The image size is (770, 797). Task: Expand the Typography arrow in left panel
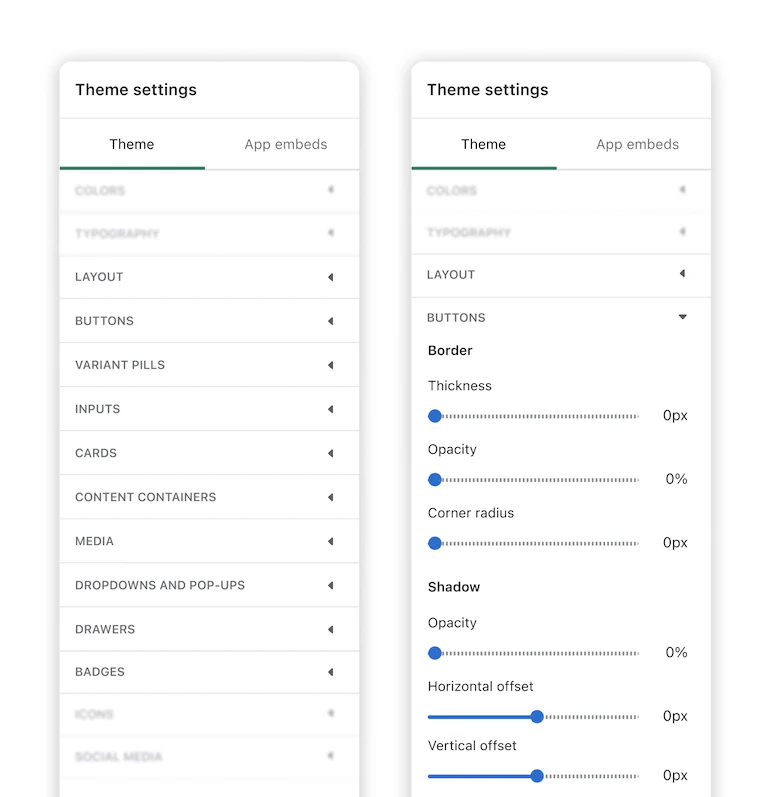point(331,233)
